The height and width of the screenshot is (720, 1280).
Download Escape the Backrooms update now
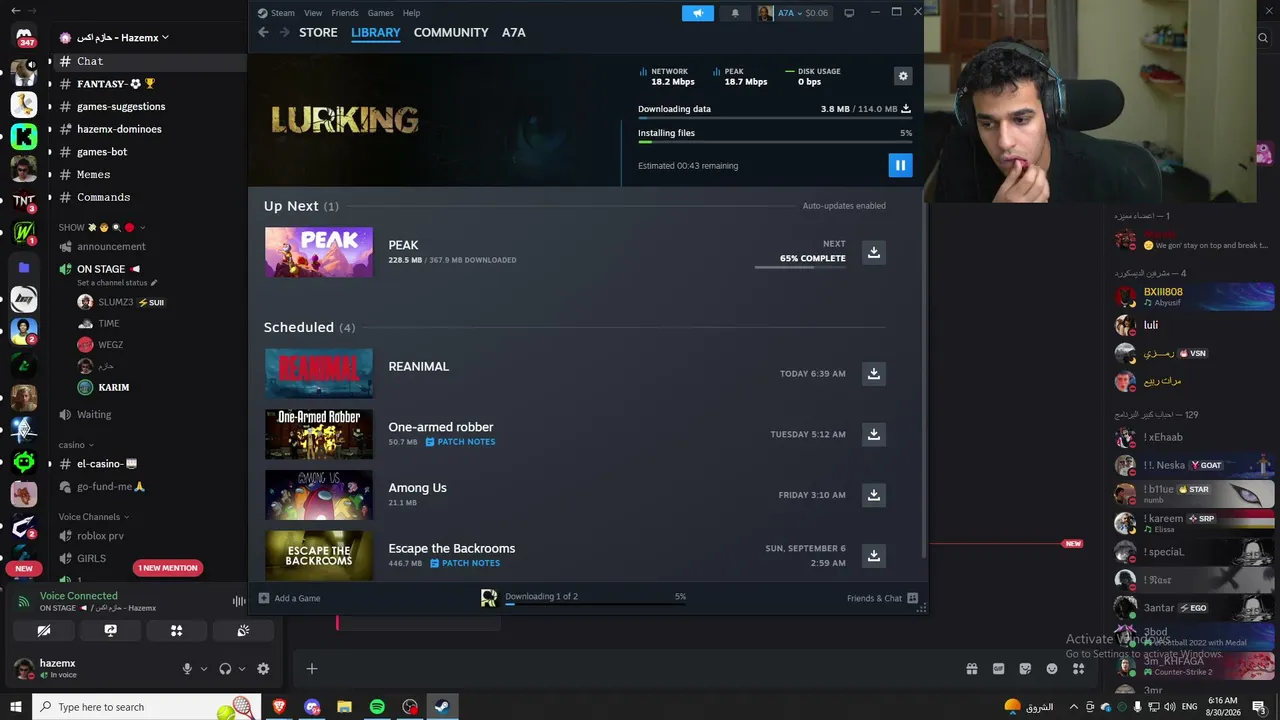pos(874,556)
